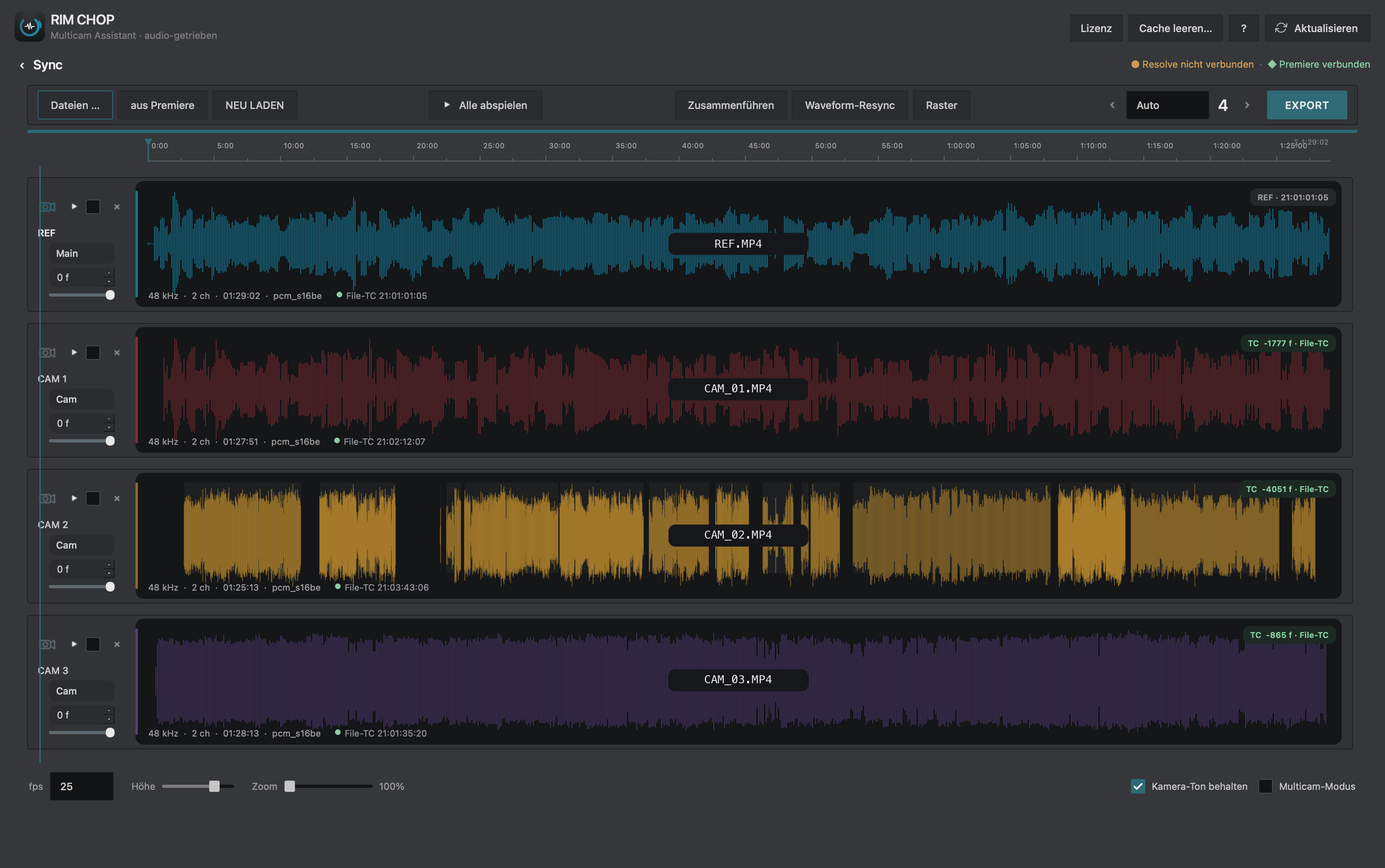Toggle the CAM 2 track checkbox
The image size is (1385, 868).
[93, 498]
